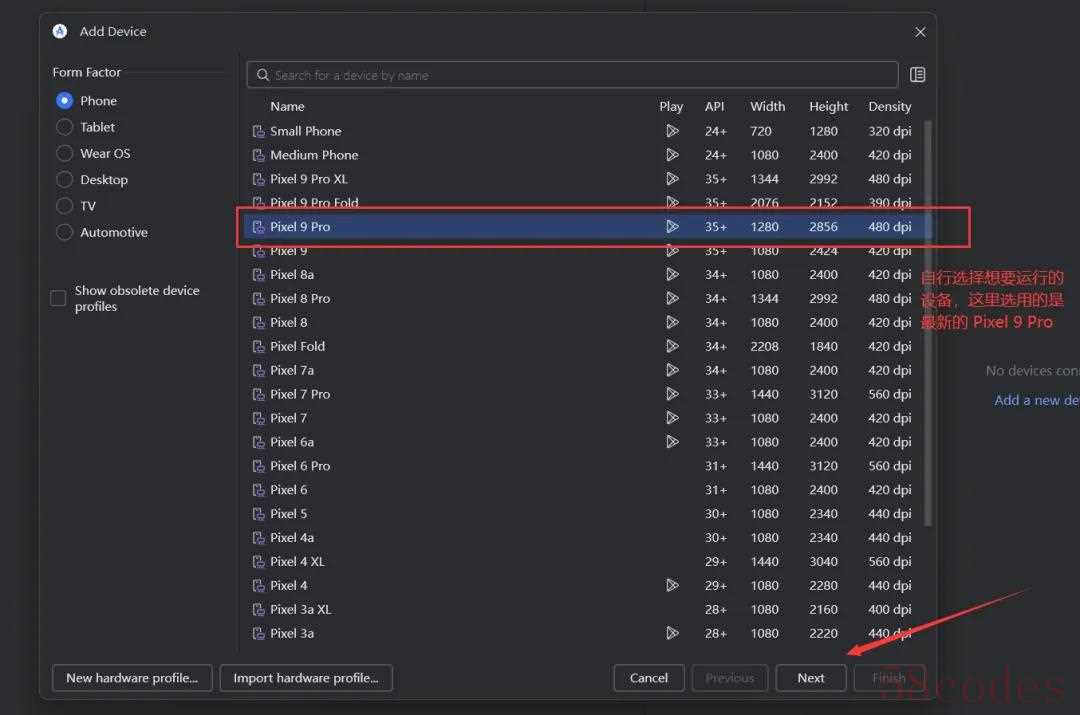Enable Show obsolete device profiles checkbox
The height and width of the screenshot is (715, 1080).
pos(58,298)
